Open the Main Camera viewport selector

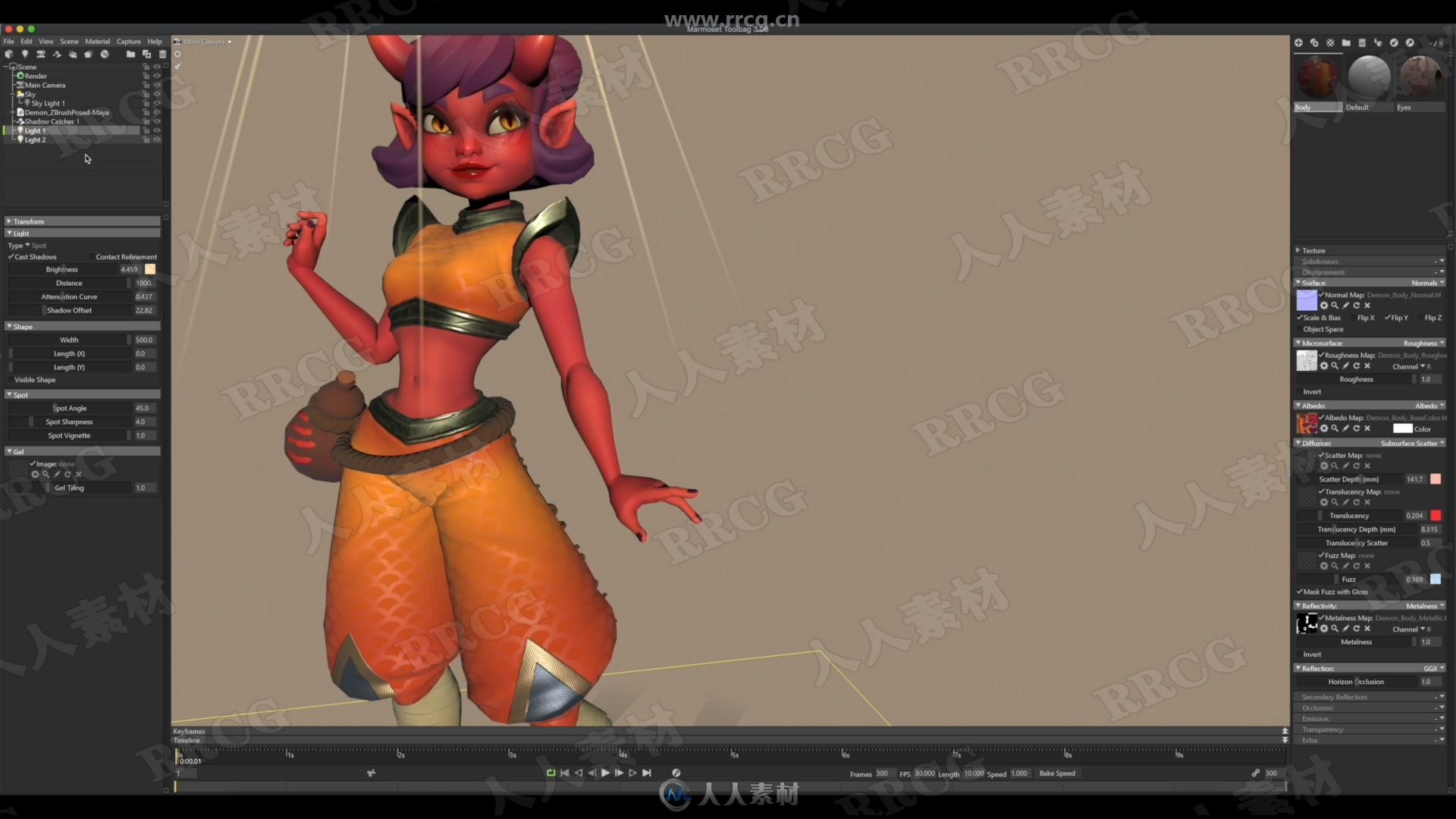point(203,42)
